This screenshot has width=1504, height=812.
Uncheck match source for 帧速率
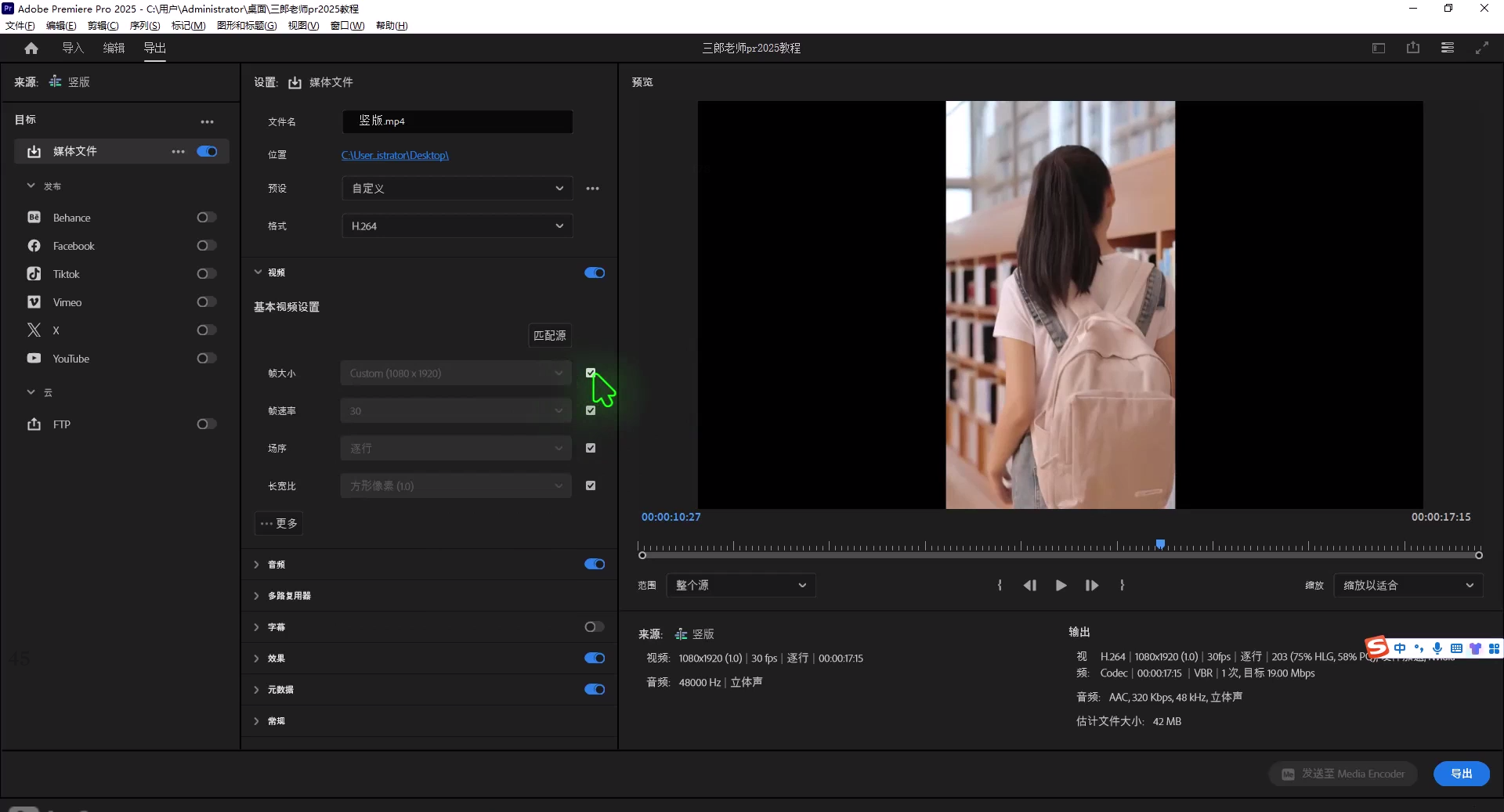(x=591, y=411)
